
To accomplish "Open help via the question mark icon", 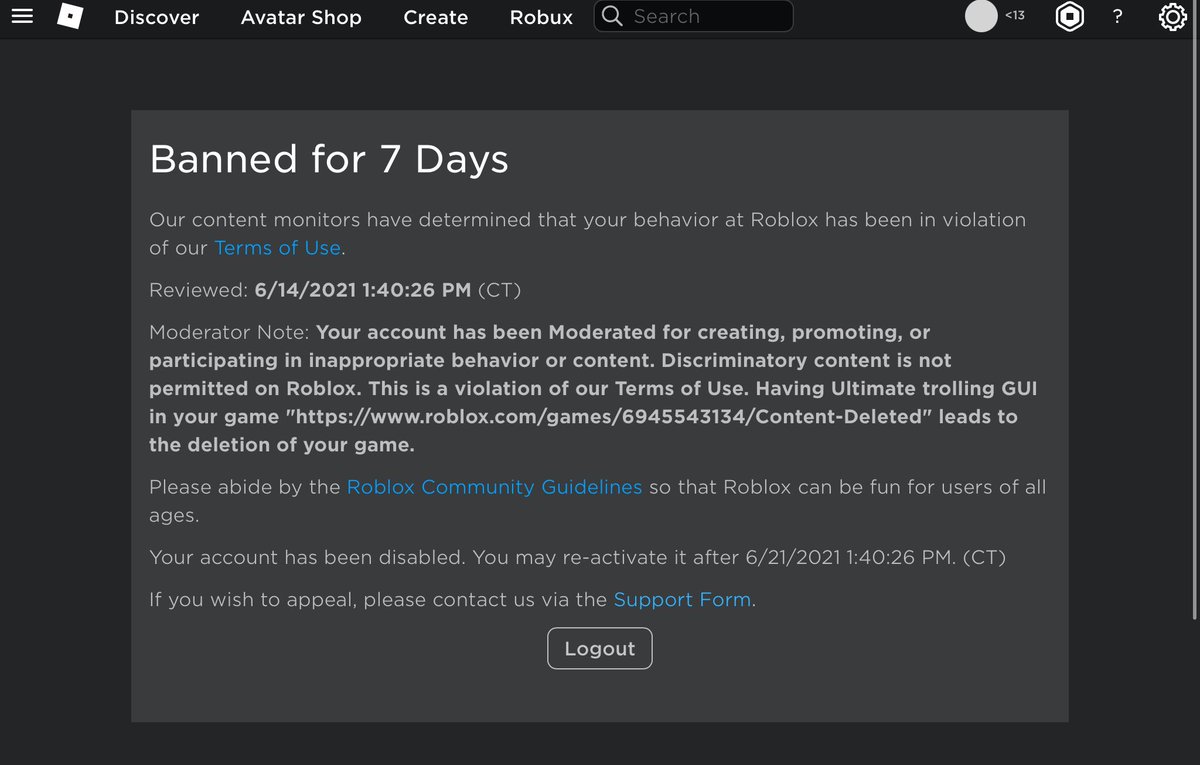I will pos(1117,16).
